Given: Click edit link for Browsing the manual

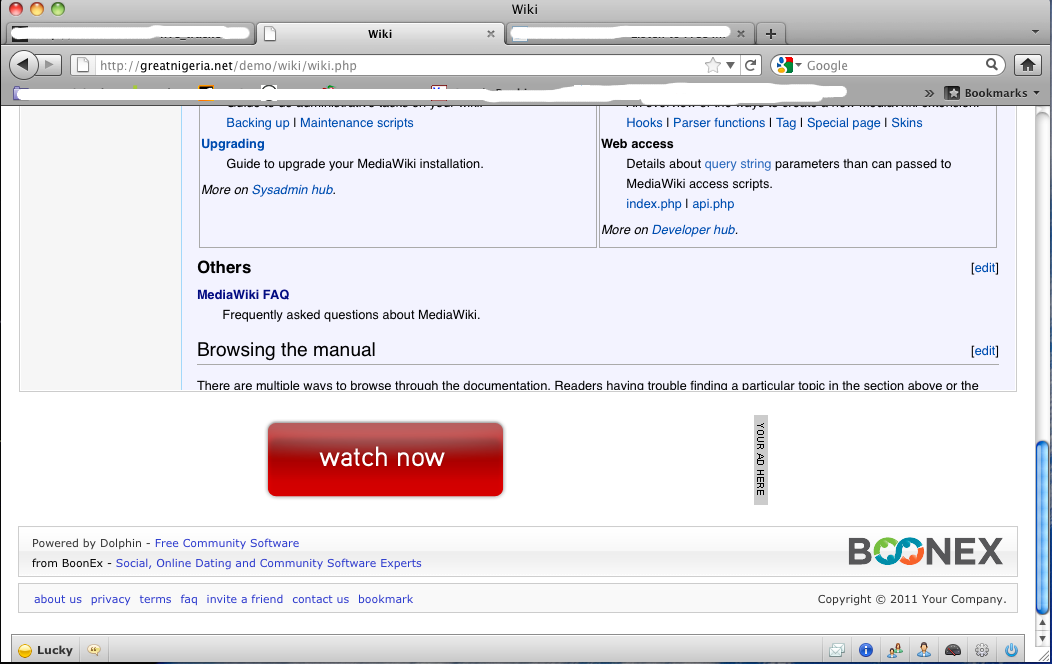Looking at the screenshot, I should click(985, 351).
